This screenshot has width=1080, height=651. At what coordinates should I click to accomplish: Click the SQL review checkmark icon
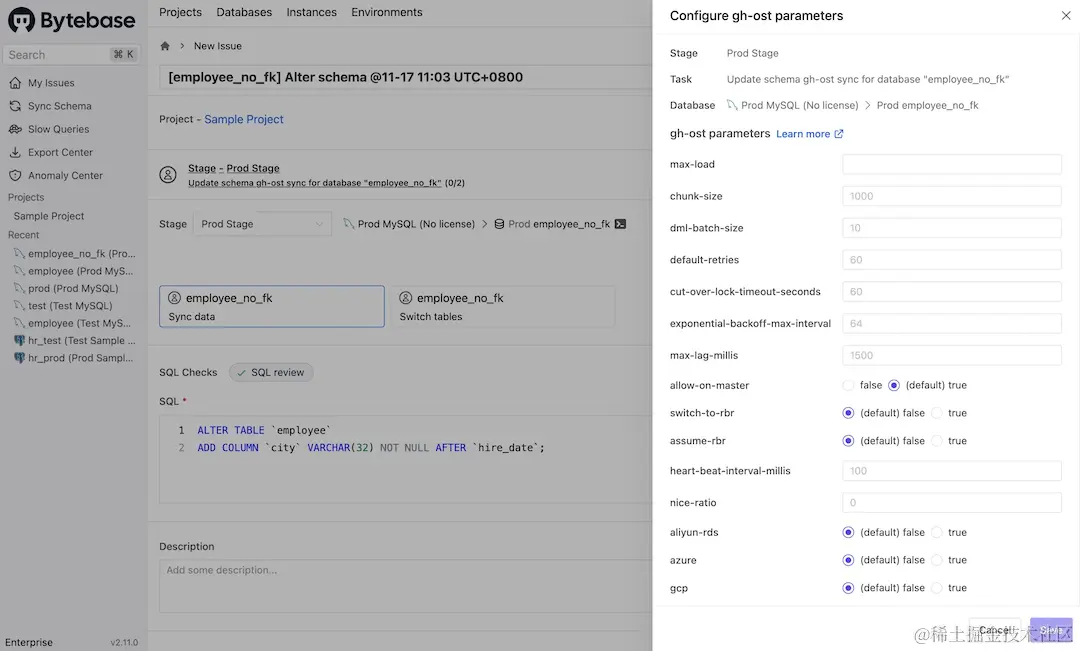click(x=241, y=373)
